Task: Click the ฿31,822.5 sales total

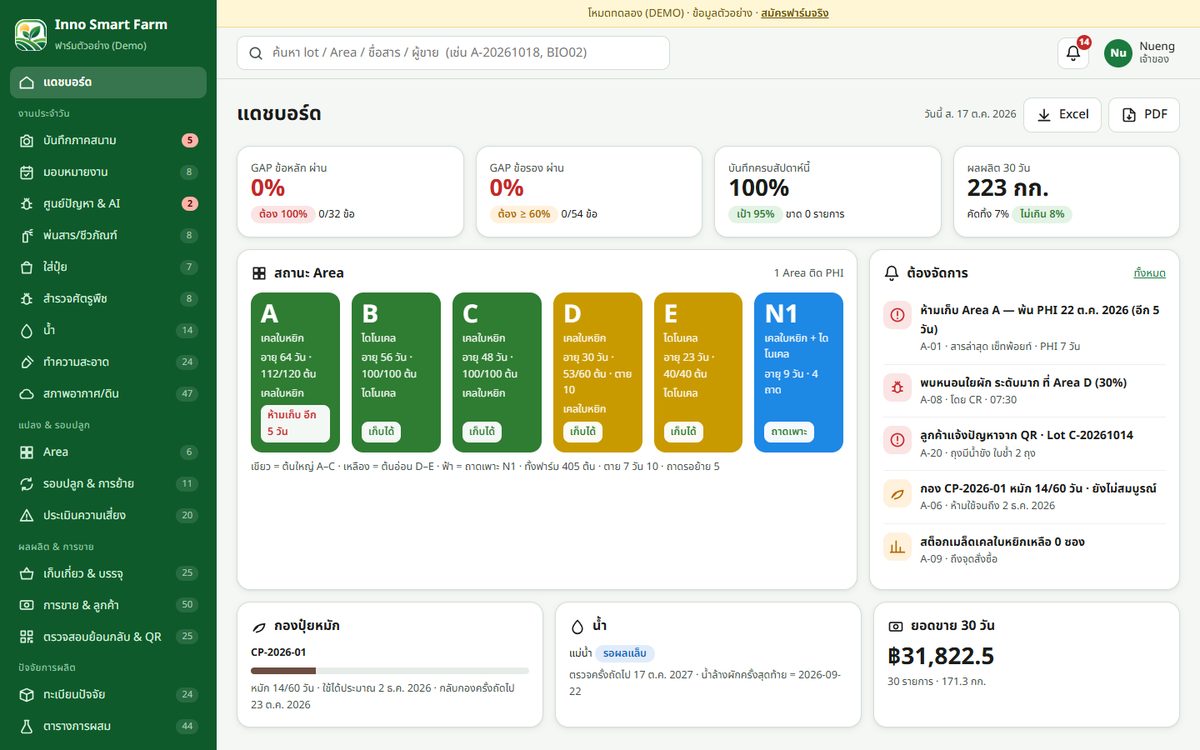Action: coord(941,656)
